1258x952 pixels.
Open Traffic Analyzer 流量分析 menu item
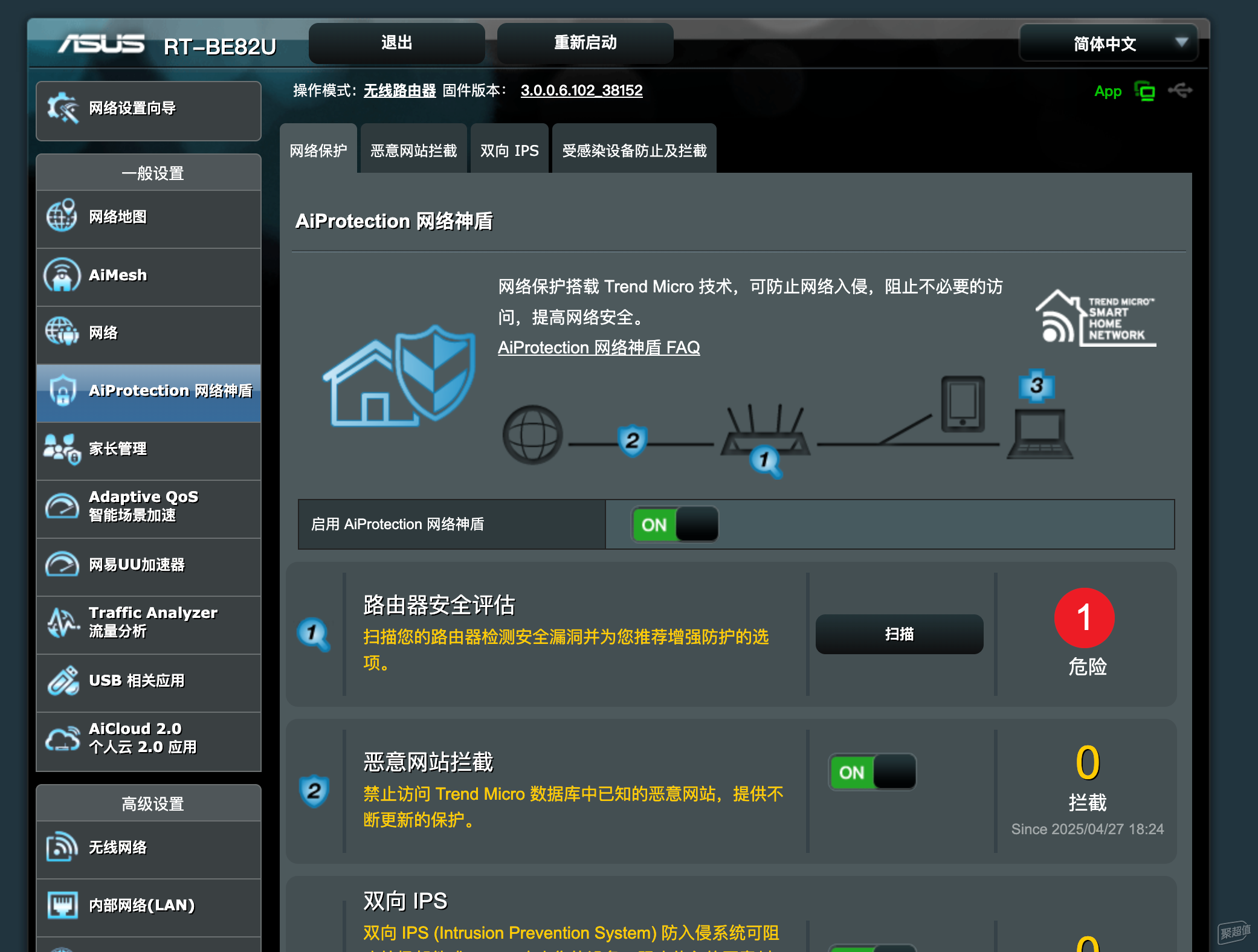(149, 625)
